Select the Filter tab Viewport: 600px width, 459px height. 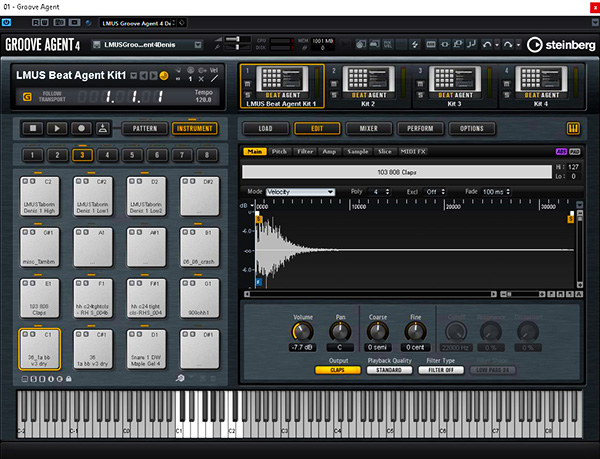(305, 151)
